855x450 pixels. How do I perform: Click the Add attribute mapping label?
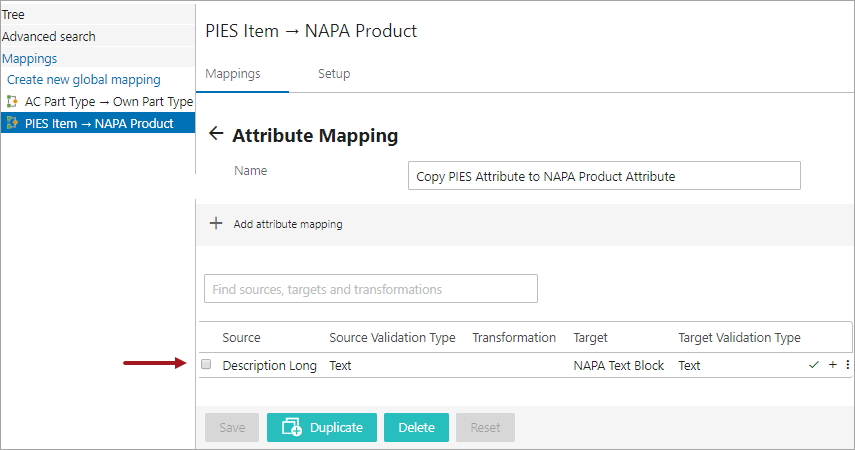coord(288,224)
